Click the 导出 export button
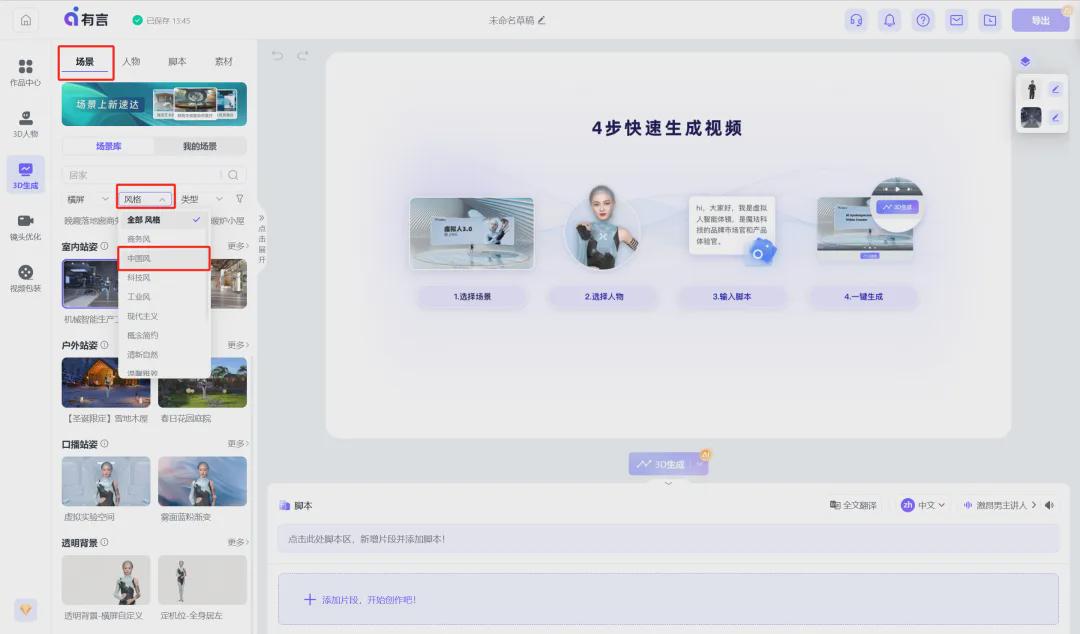This screenshot has width=1080, height=634. click(1040, 19)
